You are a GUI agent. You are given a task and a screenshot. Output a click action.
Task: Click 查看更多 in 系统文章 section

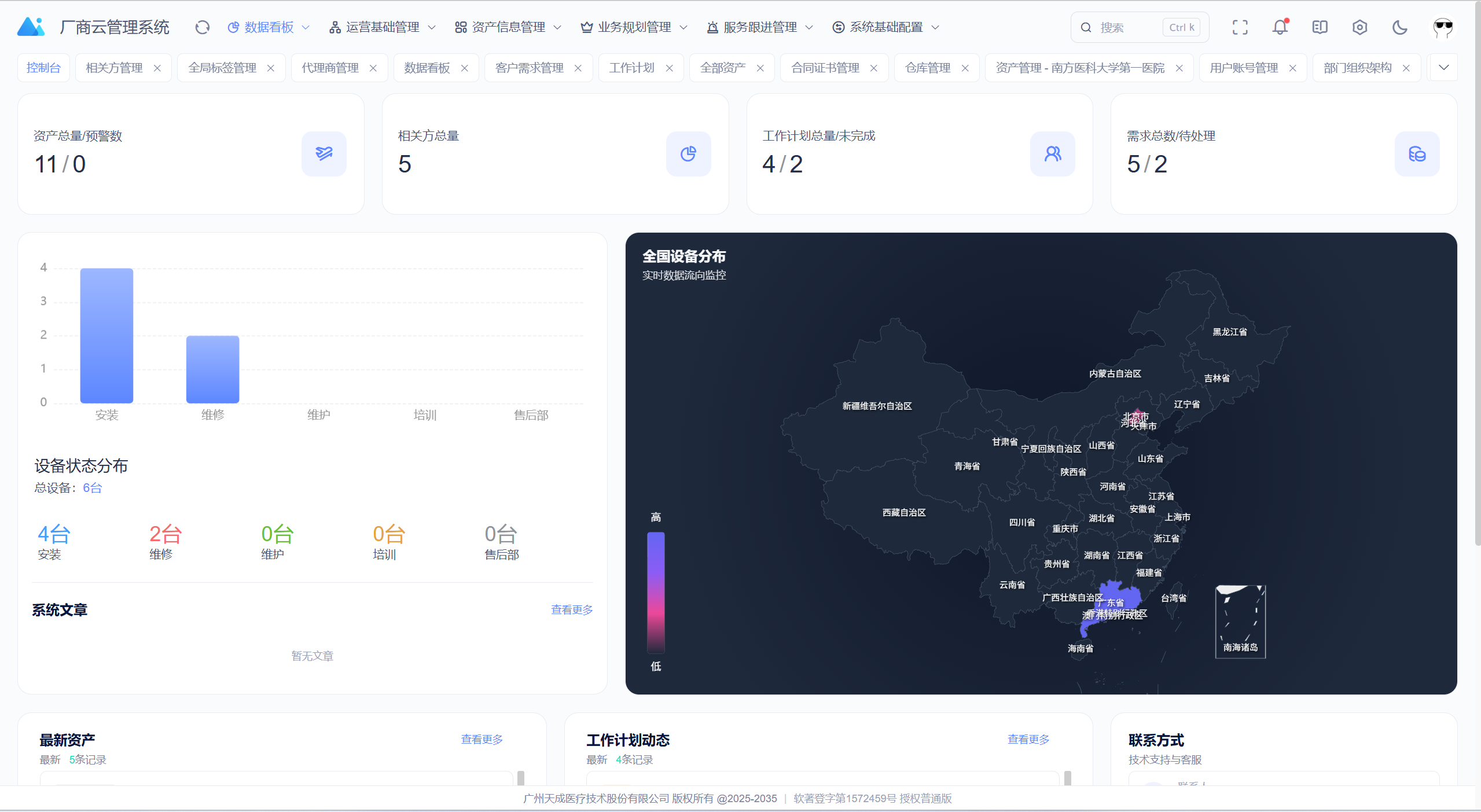pos(571,609)
